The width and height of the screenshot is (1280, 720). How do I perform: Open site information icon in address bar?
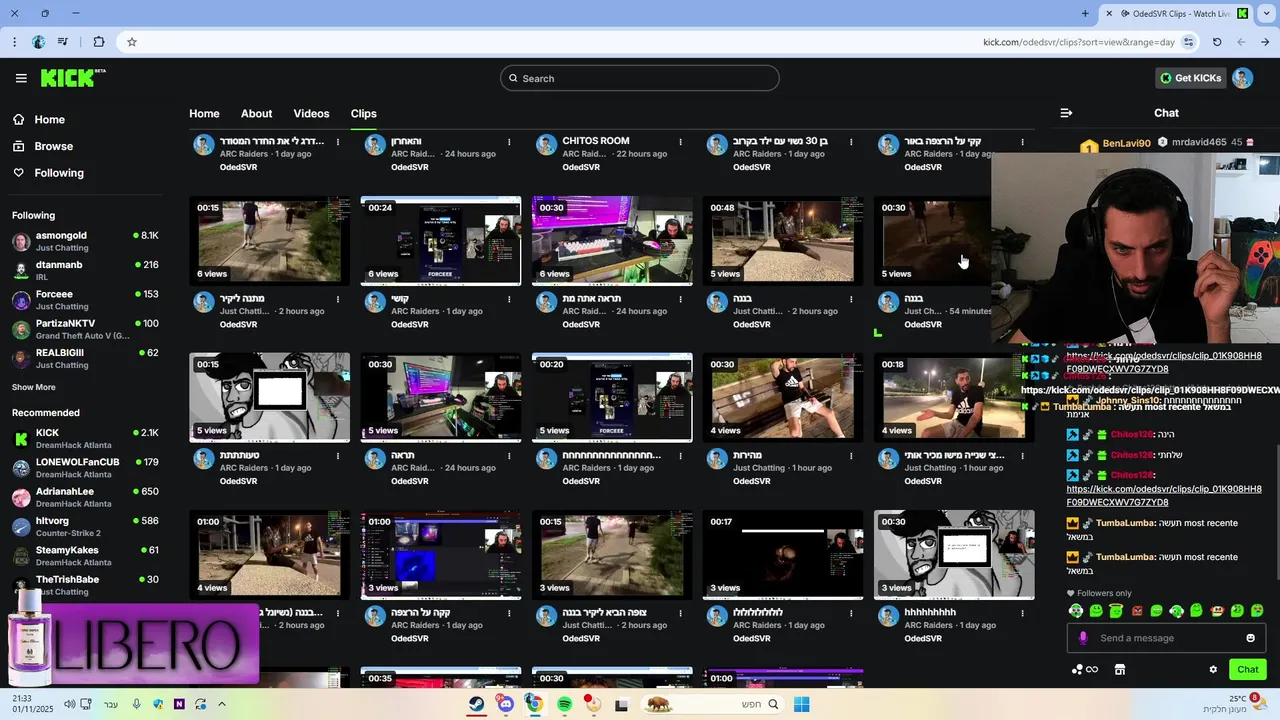pos(1188,42)
